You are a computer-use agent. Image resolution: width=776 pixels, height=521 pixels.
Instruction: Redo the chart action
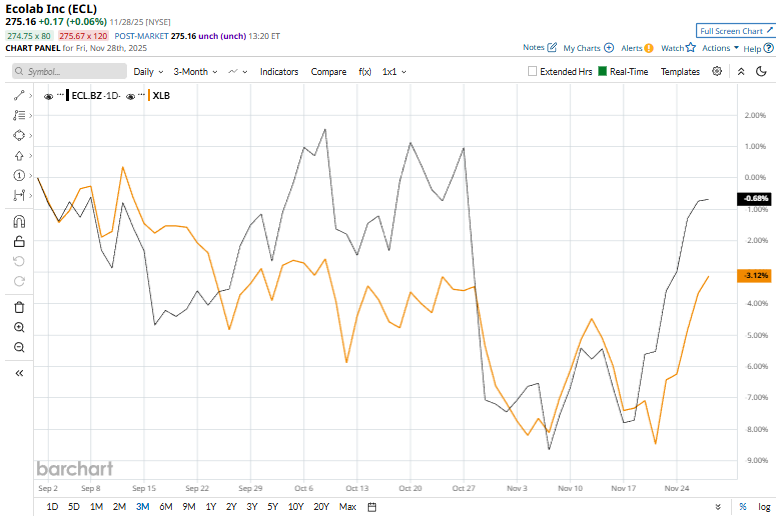(19, 281)
